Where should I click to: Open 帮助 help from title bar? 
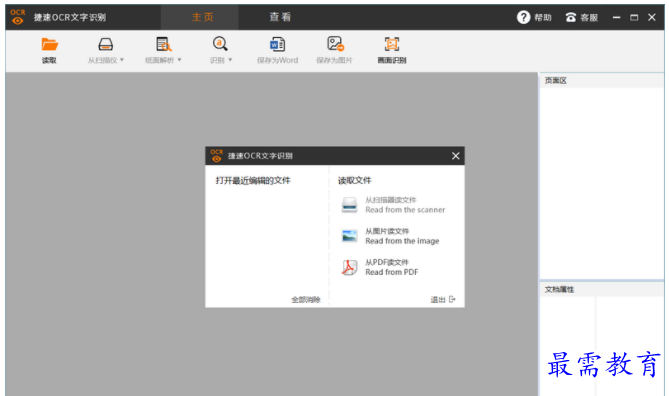(x=534, y=17)
